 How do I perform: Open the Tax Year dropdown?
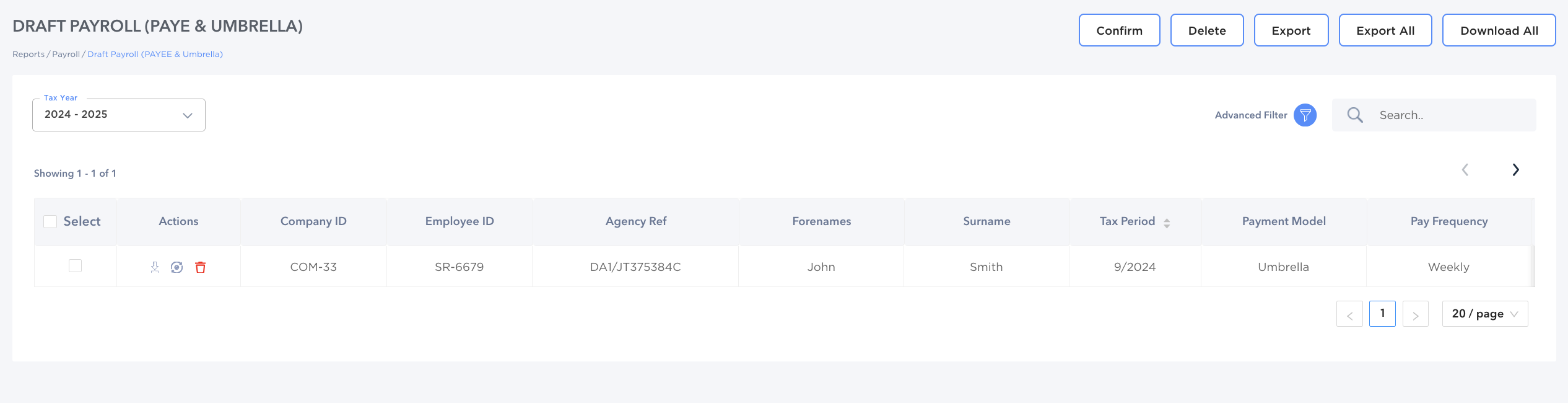click(x=119, y=115)
